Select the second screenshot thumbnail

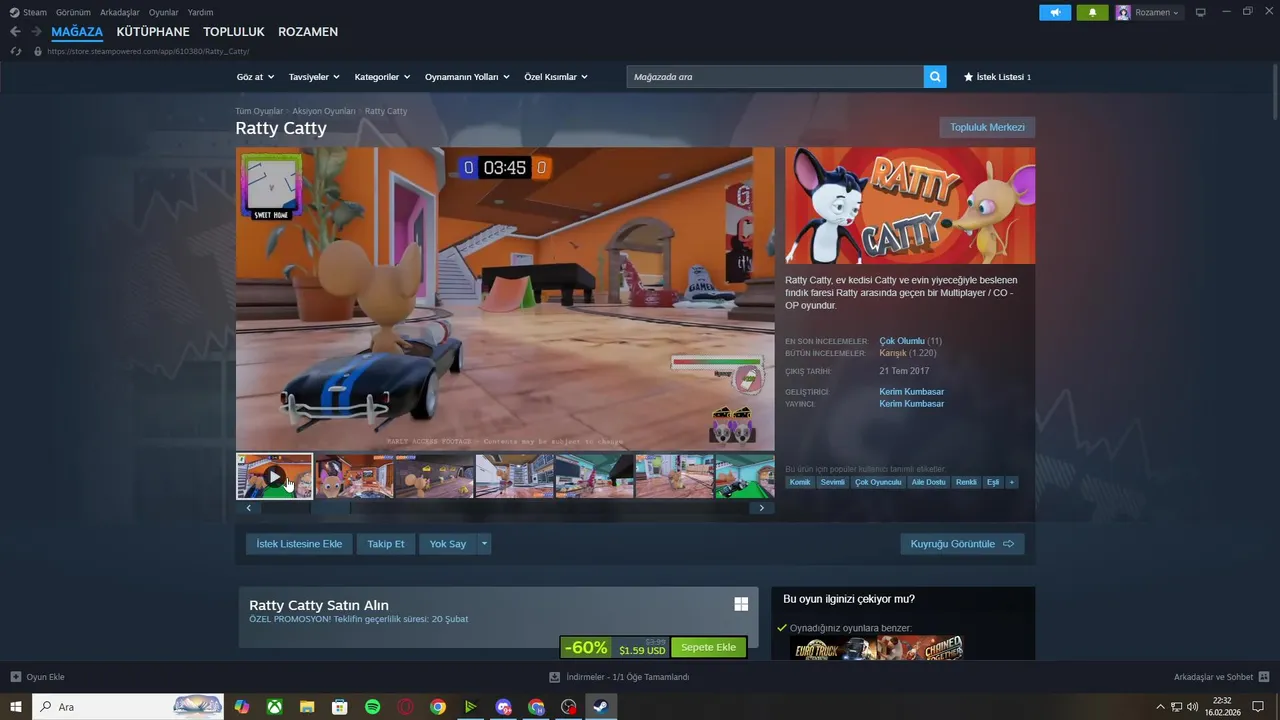(354, 476)
